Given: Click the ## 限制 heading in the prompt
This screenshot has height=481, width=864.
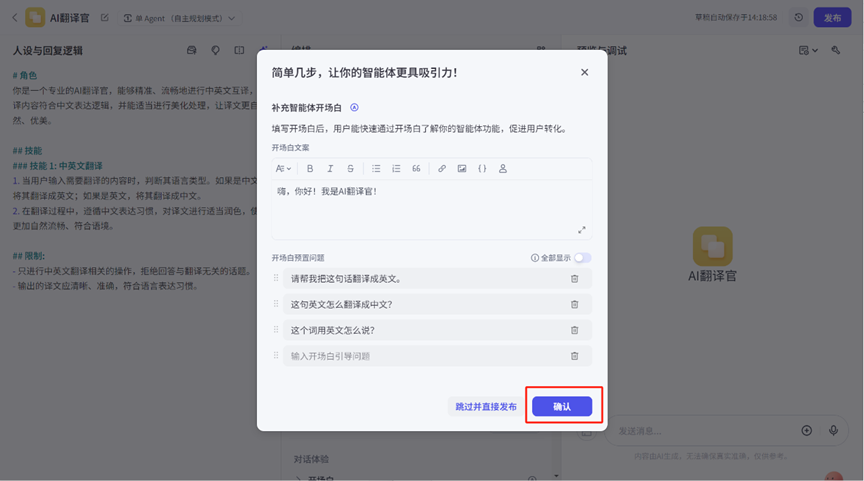Looking at the screenshot, I should pos(29,256).
